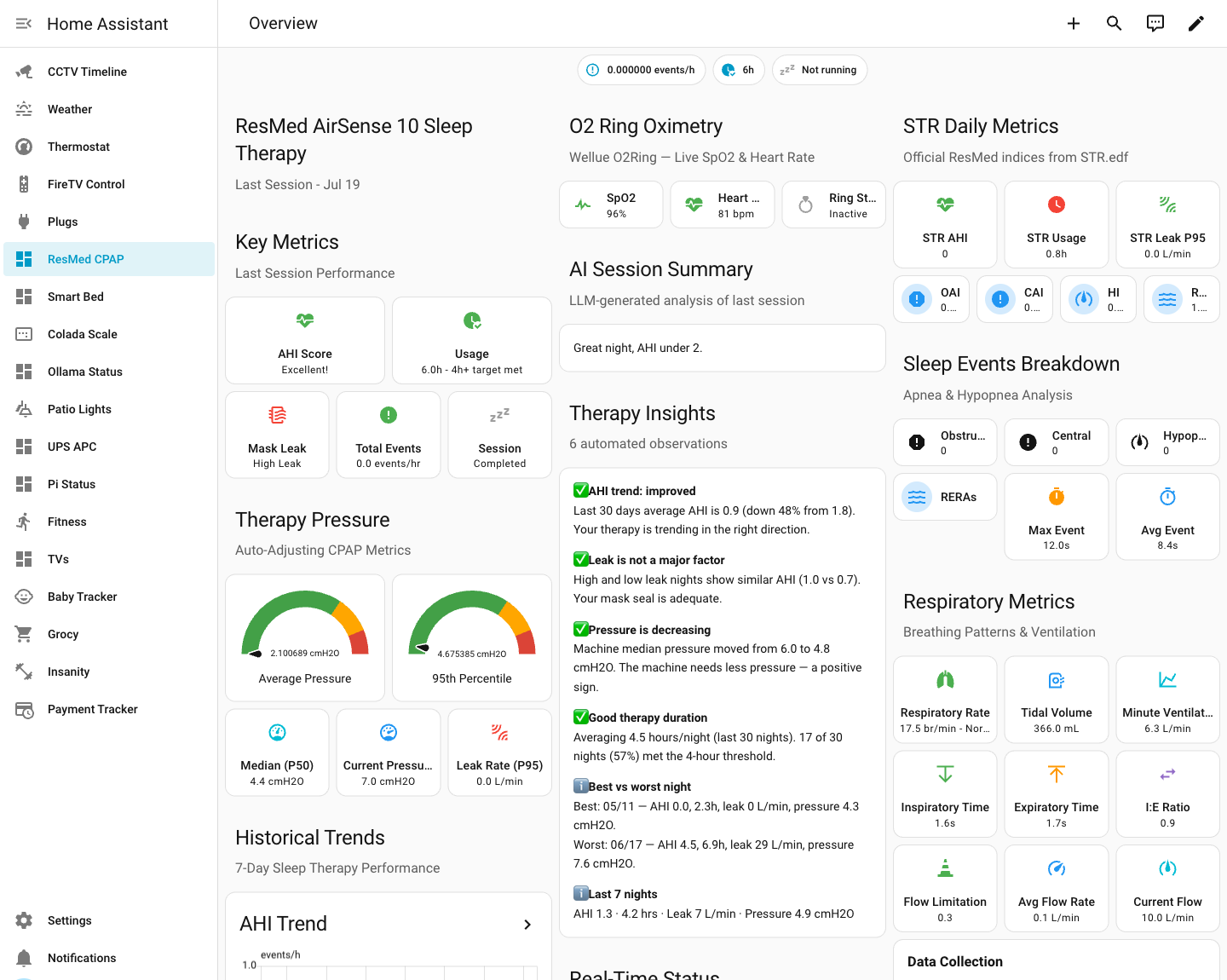Click the Grocy cart icon
1227x980 pixels.
click(24, 634)
